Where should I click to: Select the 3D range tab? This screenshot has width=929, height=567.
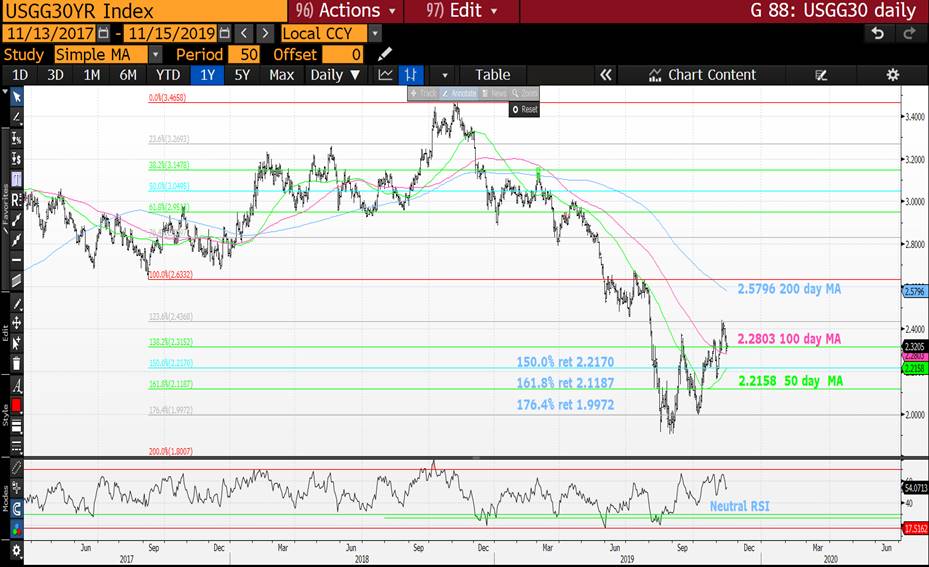[x=56, y=75]
